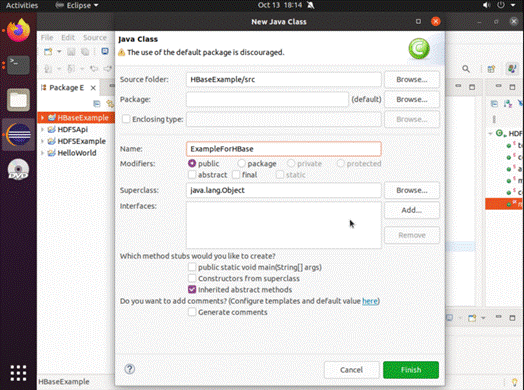
Task: Browse for the Package
Action: [x=412, y=99]
